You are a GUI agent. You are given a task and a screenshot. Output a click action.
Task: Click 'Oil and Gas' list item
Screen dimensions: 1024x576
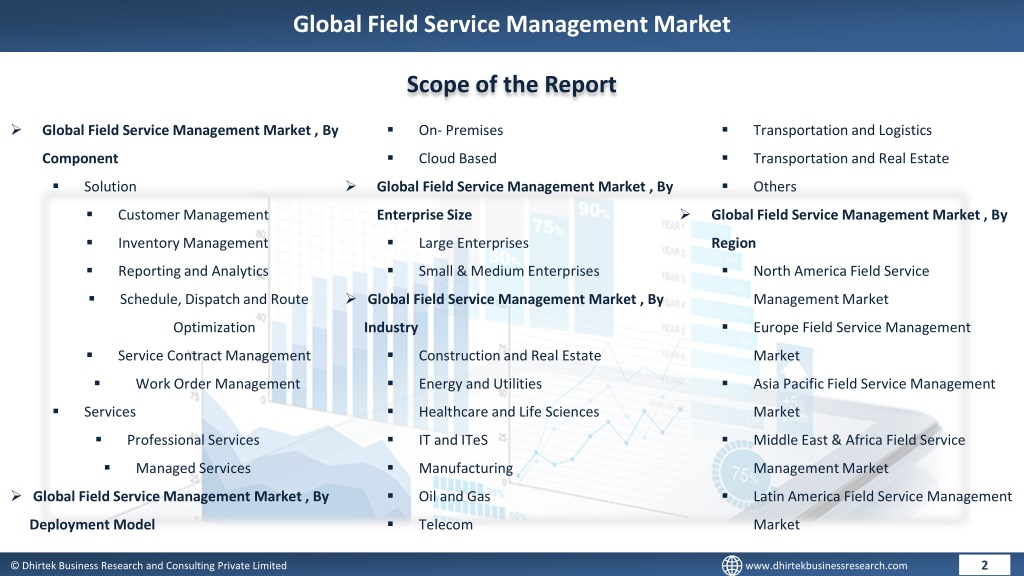click(454, 496)
